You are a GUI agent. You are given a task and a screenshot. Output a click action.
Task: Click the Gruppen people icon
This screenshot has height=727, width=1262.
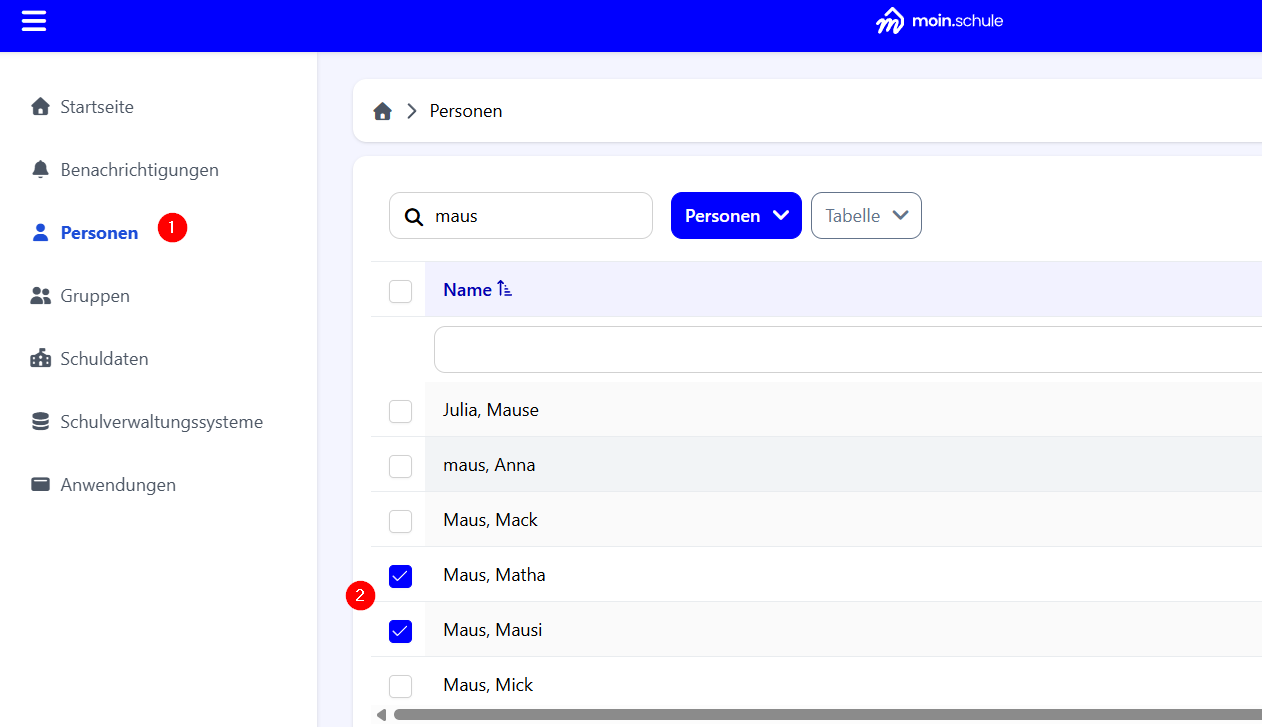click(40, 296)
